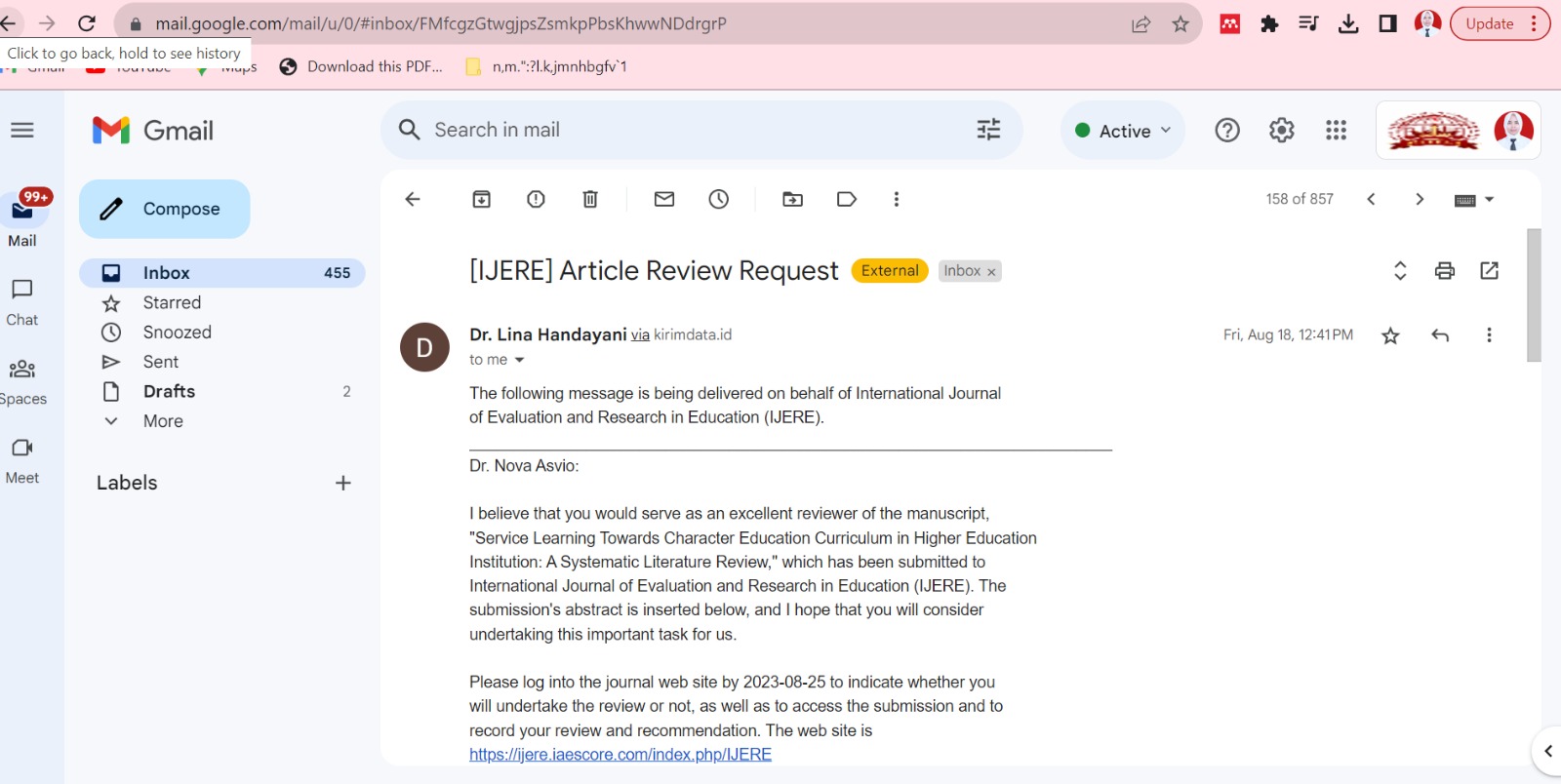Open email in new window
Screen dimensions: 1561x784
click(x=1489, y=271)
